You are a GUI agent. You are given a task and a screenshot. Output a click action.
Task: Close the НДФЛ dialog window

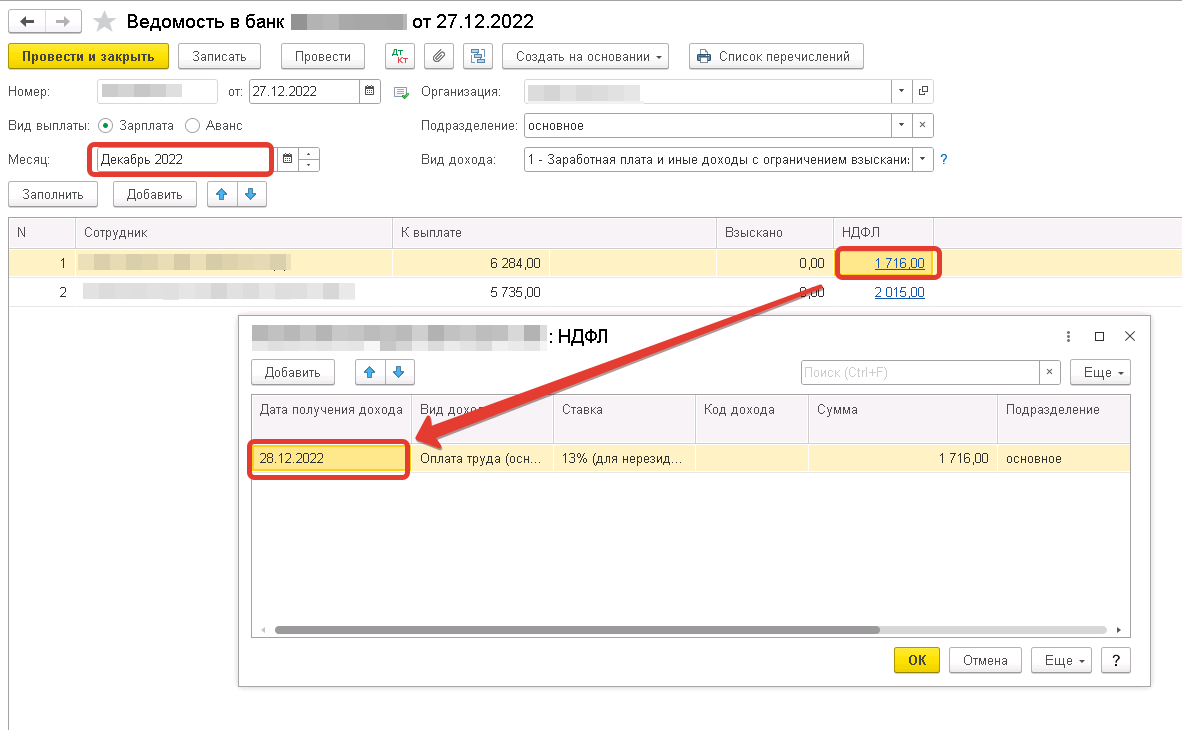point(1129,336)
